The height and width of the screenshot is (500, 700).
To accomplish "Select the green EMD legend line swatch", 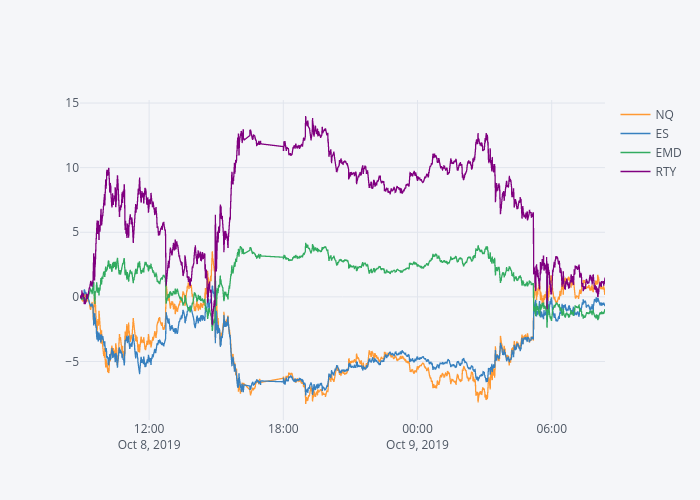I will tap(635, 152).
